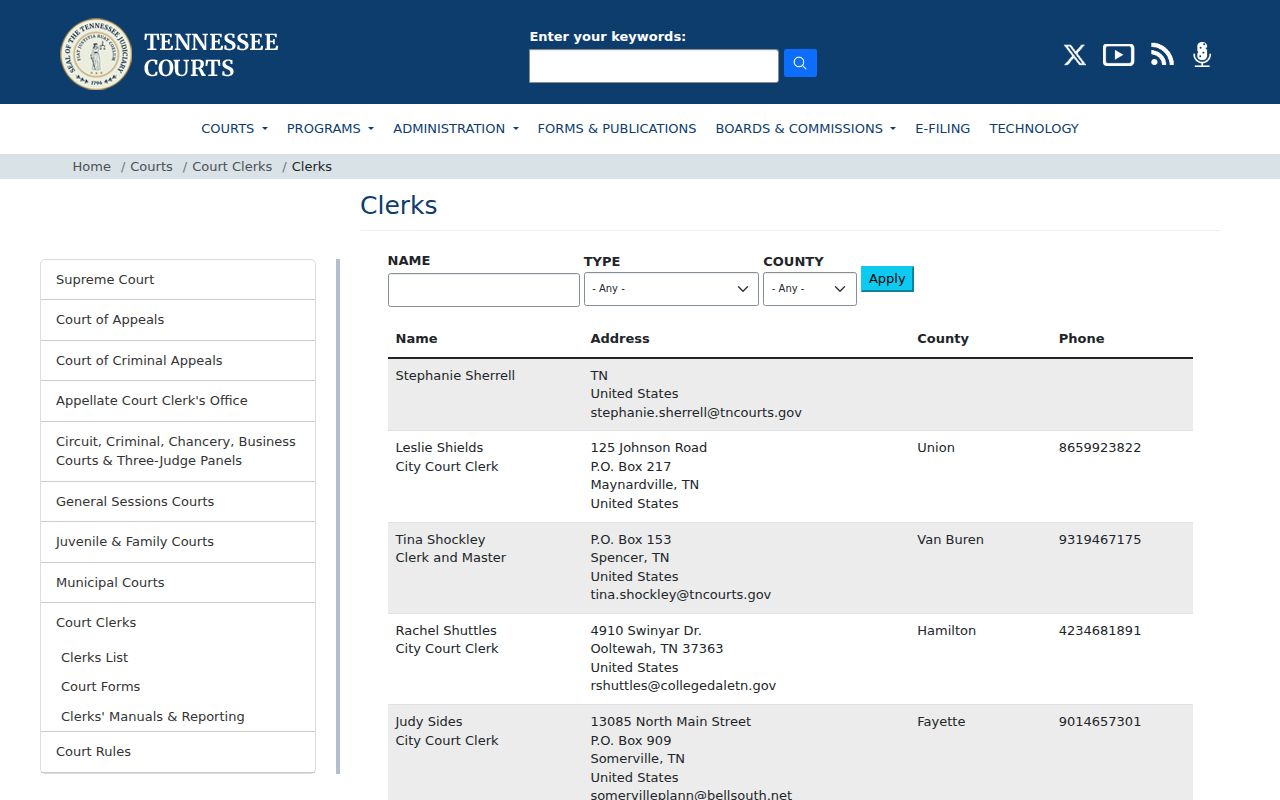Click the name Tina Shockley
The image size is (1280, 800).
(x=440, y=540)
